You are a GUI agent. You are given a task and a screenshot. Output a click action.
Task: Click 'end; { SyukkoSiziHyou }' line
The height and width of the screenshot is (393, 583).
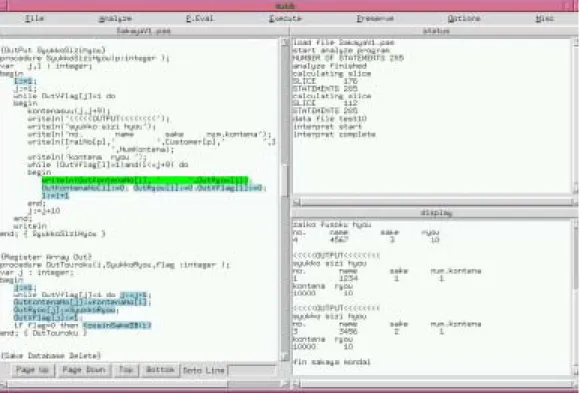(x=53, y=234)
